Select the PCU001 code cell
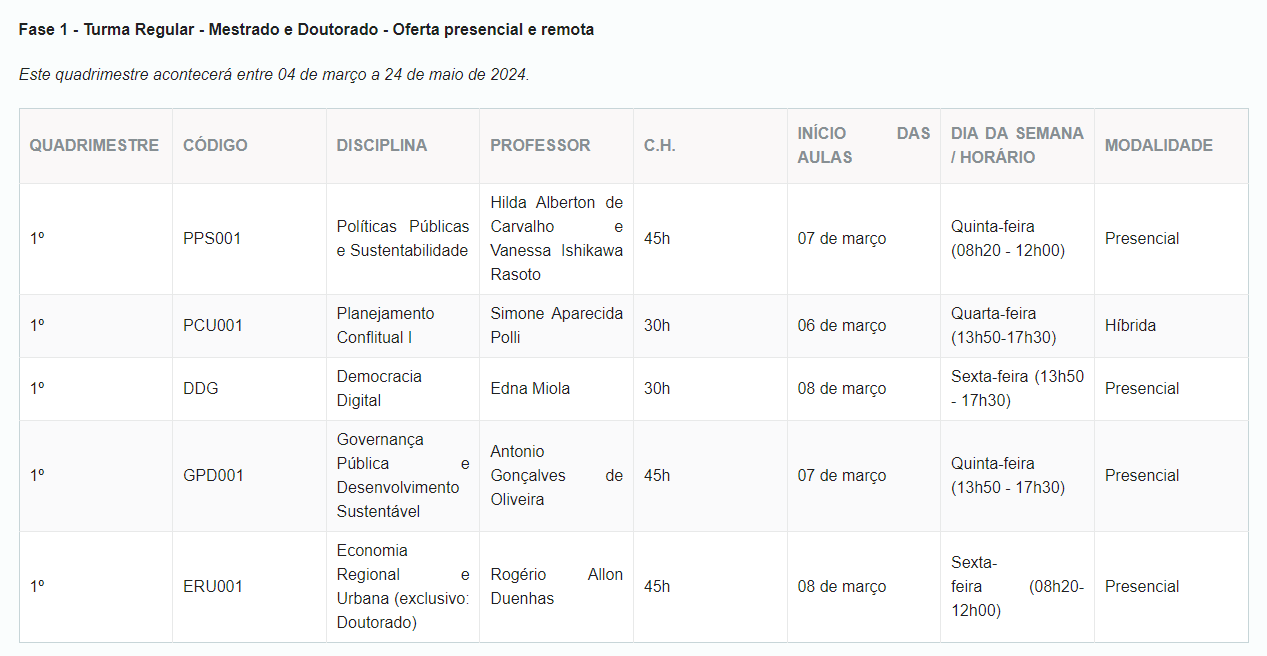The width and height of the screenshot is (1267, 656). (x=212, y=326)
